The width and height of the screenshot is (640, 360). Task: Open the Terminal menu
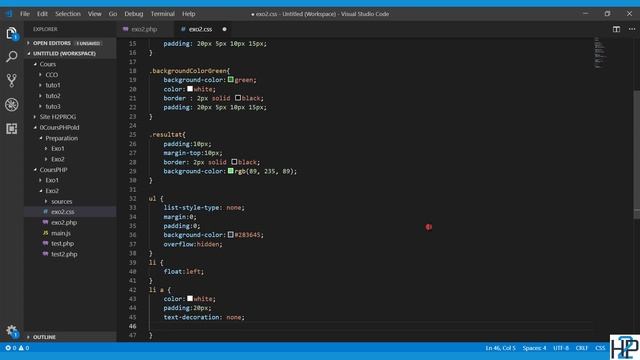tap(162, 13)
